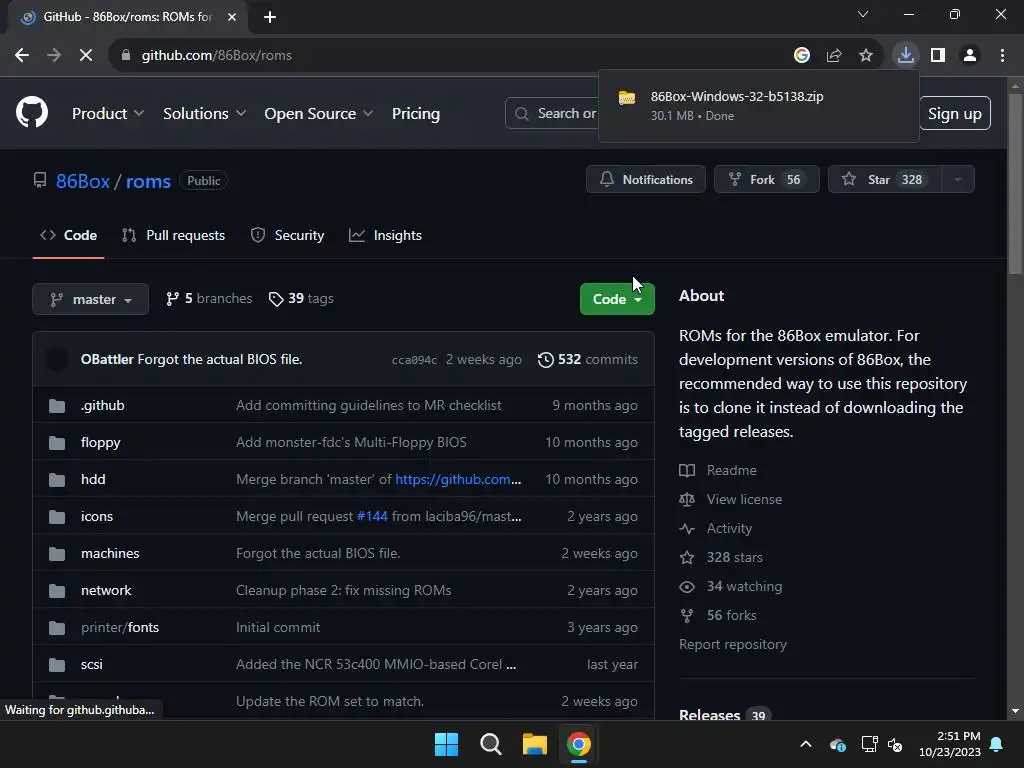This screenshot has height=768, width=1024.
Task: Show hidden system tray icons
Action: coord(806,744)
